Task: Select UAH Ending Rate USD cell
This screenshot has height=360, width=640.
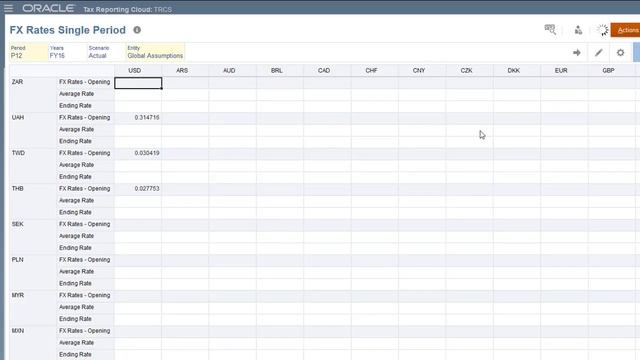Action: [x=138, y=141]
